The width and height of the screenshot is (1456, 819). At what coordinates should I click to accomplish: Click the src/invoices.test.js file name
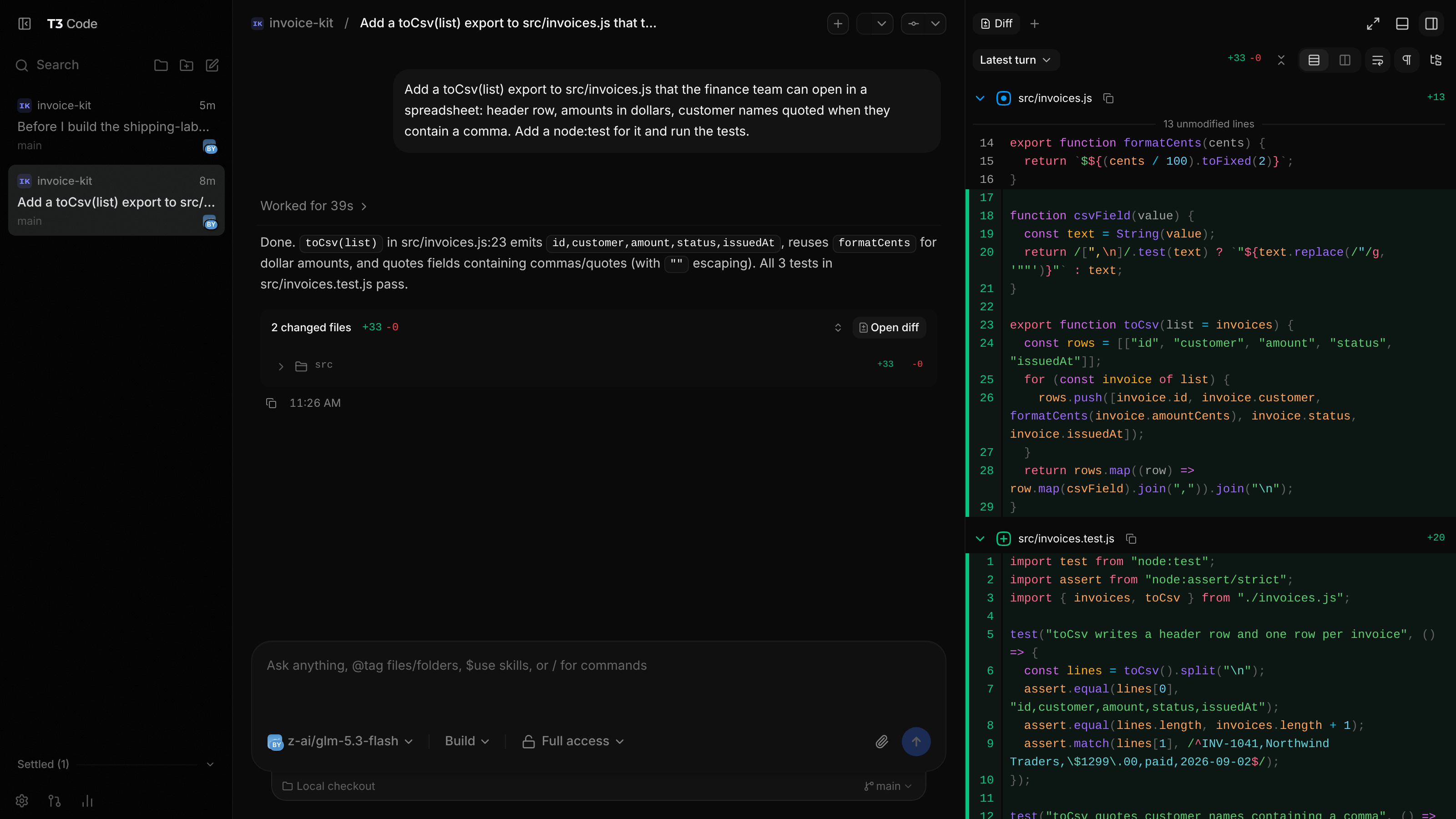tap(1066, 539)
